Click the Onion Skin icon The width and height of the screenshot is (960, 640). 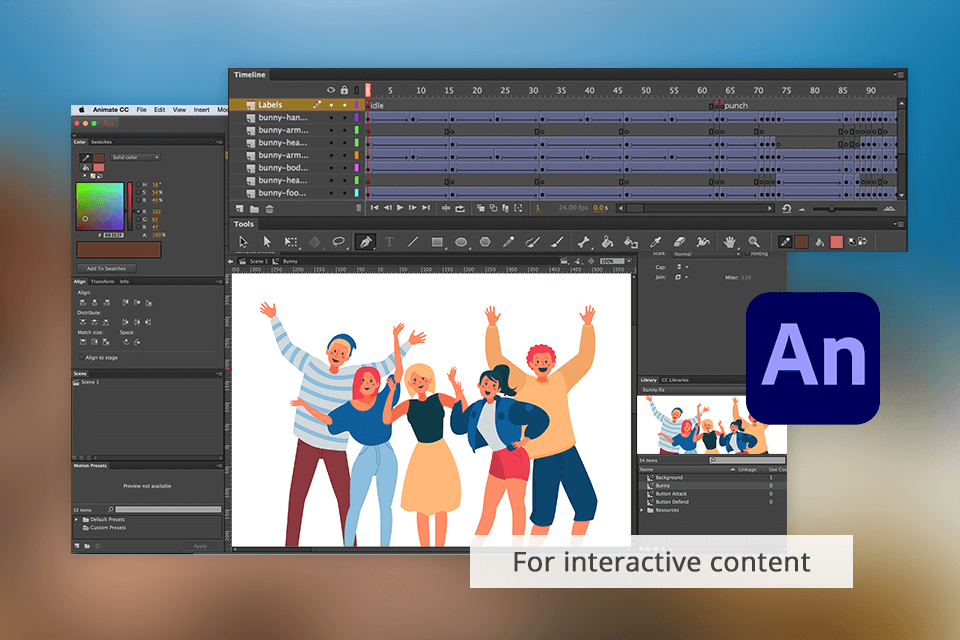coord(481,208)
